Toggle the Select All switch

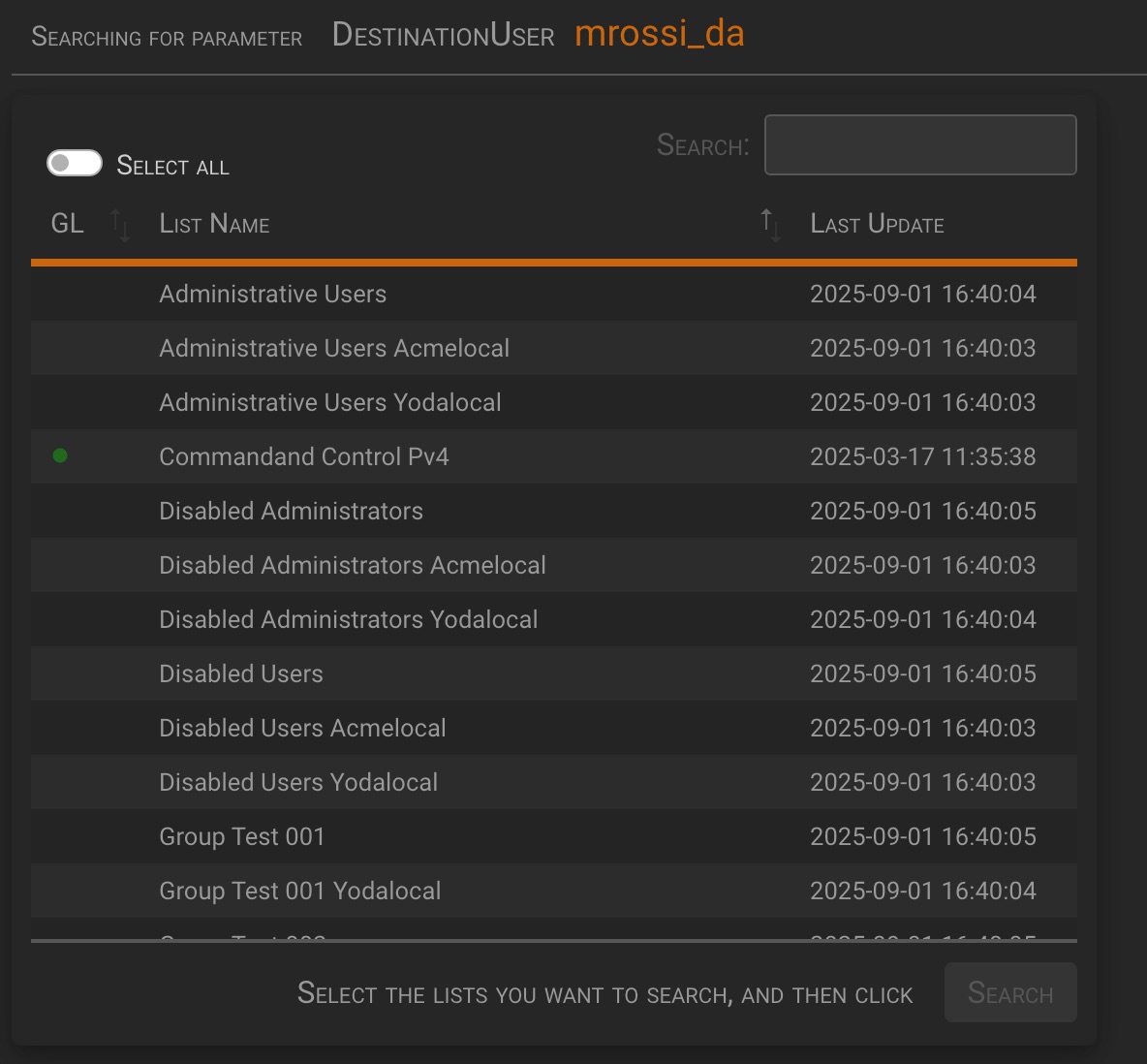(x=75, y=164)
